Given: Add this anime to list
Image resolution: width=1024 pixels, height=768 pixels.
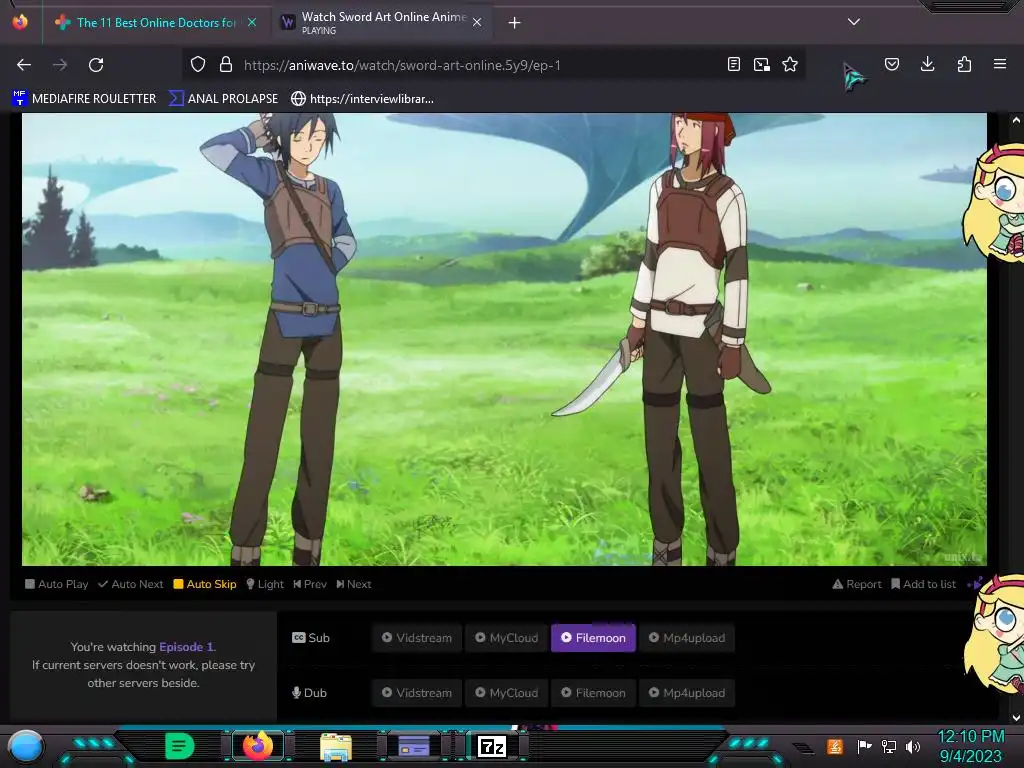Looking at the screenshot, I should pos(923,584).
